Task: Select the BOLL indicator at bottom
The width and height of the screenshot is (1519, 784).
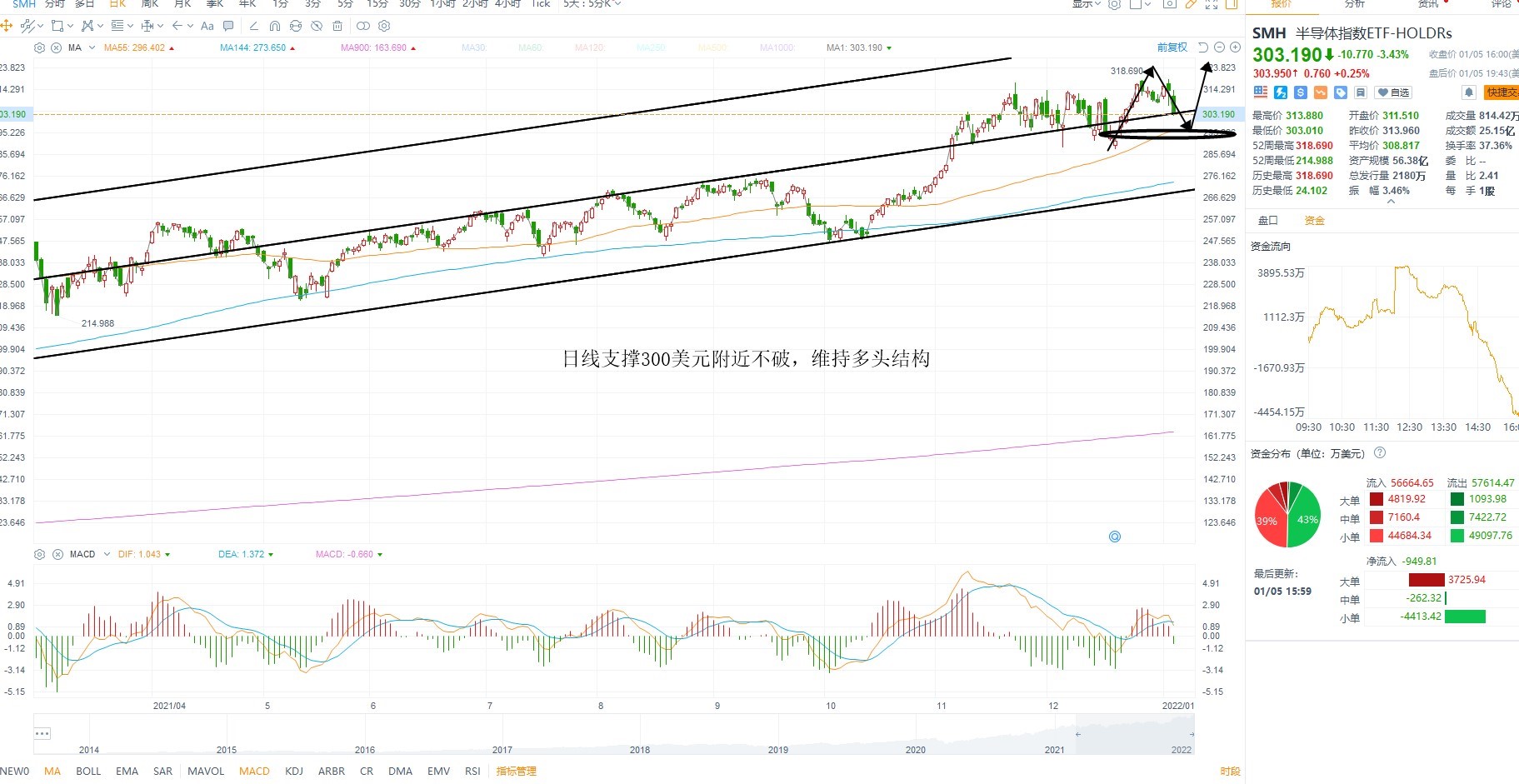Action: point(88,772)
